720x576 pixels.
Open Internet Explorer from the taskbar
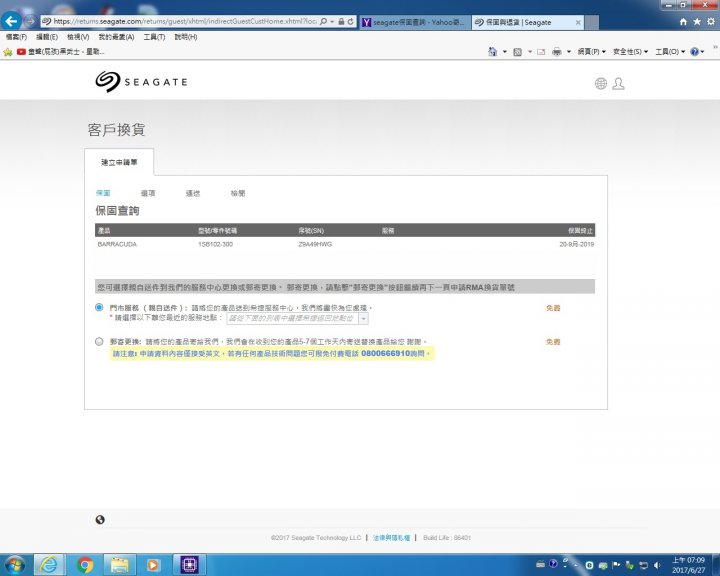(x=48, y=565)
